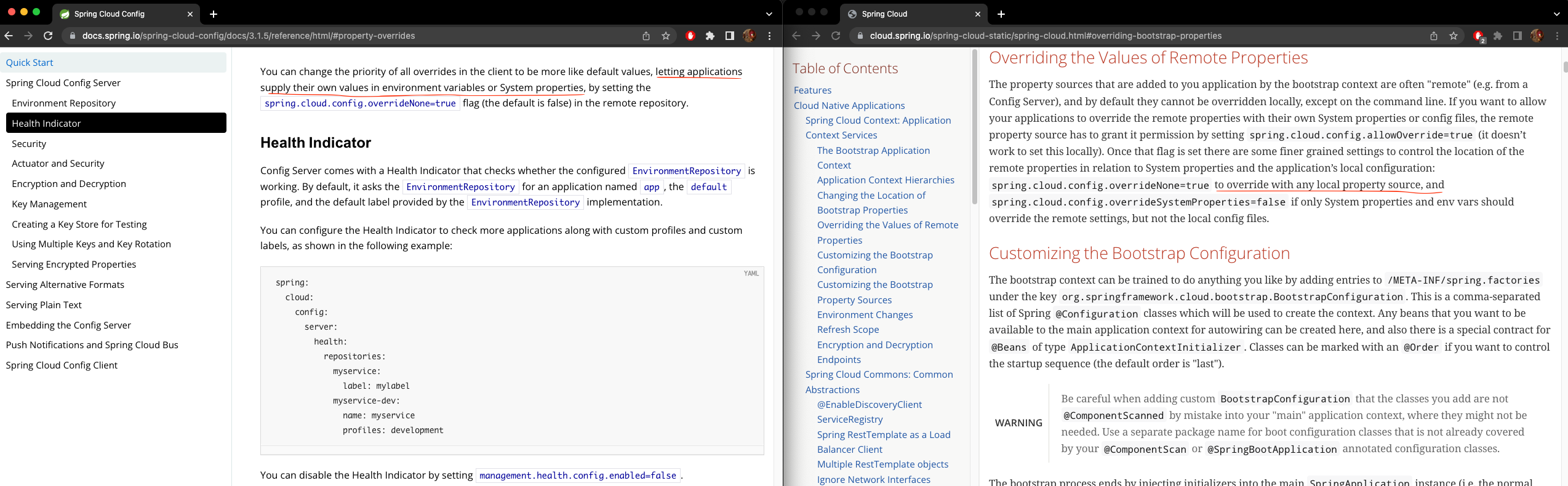Open Environment Changes TOC link
The image size is (1568, 486).
pos(865,314)
